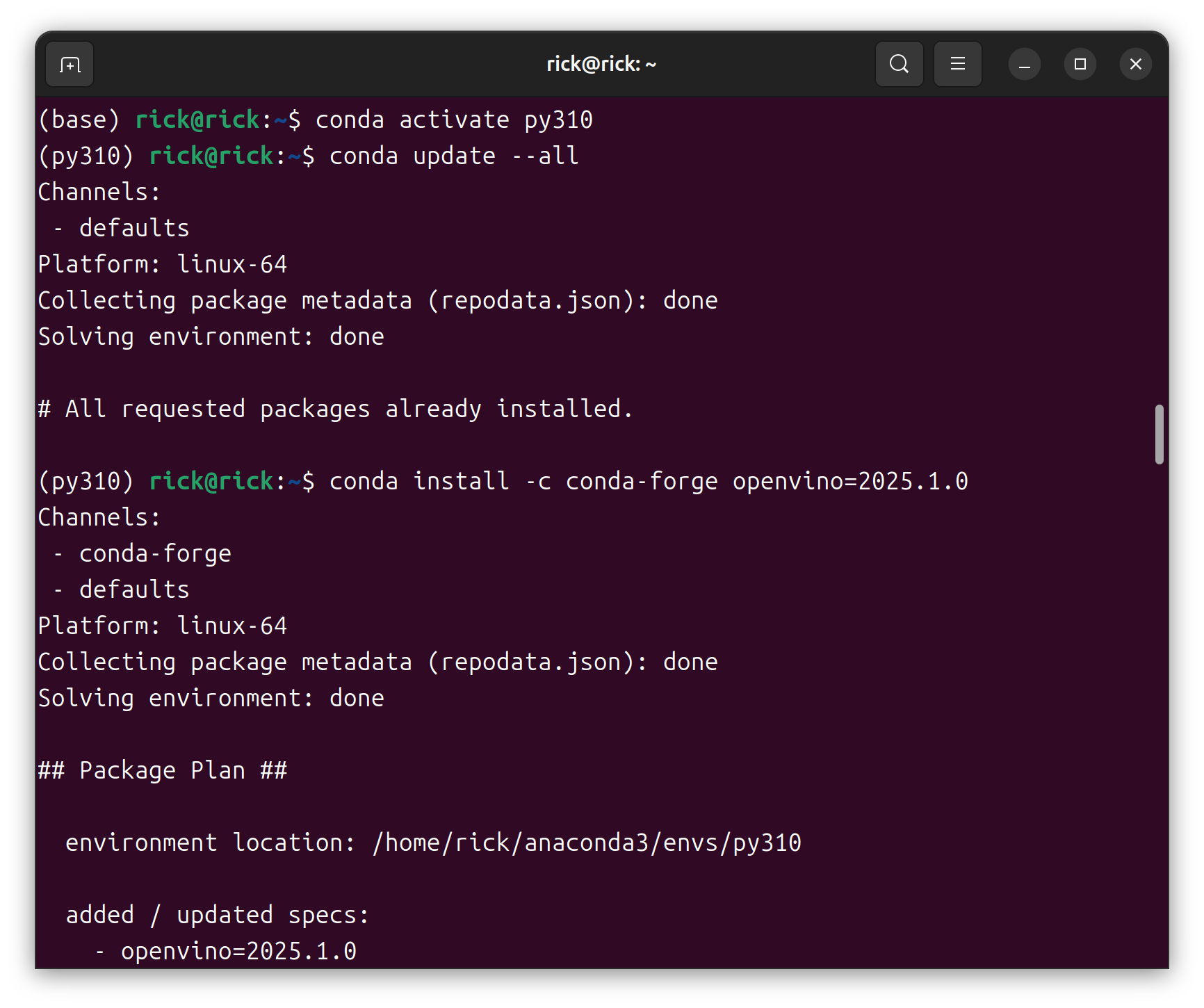The width and height of the screenshot is (1204, 1008).
Task: Close the terminal window
Action: (1135, 65)
